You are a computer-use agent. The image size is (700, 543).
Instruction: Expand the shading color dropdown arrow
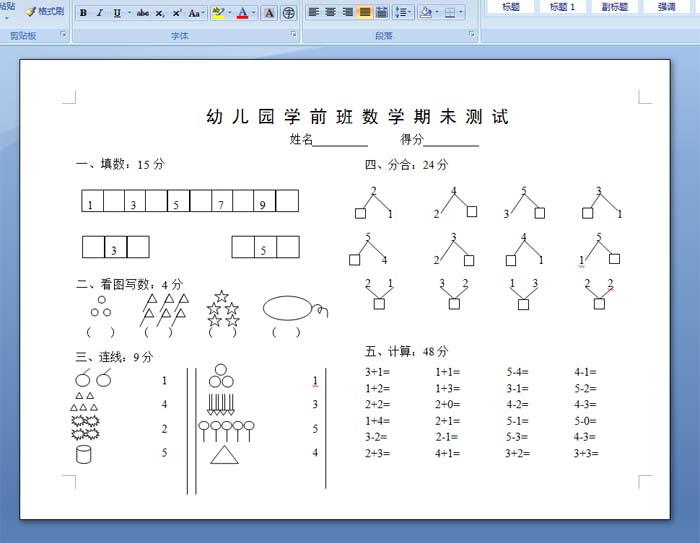(x=437, y=13)
